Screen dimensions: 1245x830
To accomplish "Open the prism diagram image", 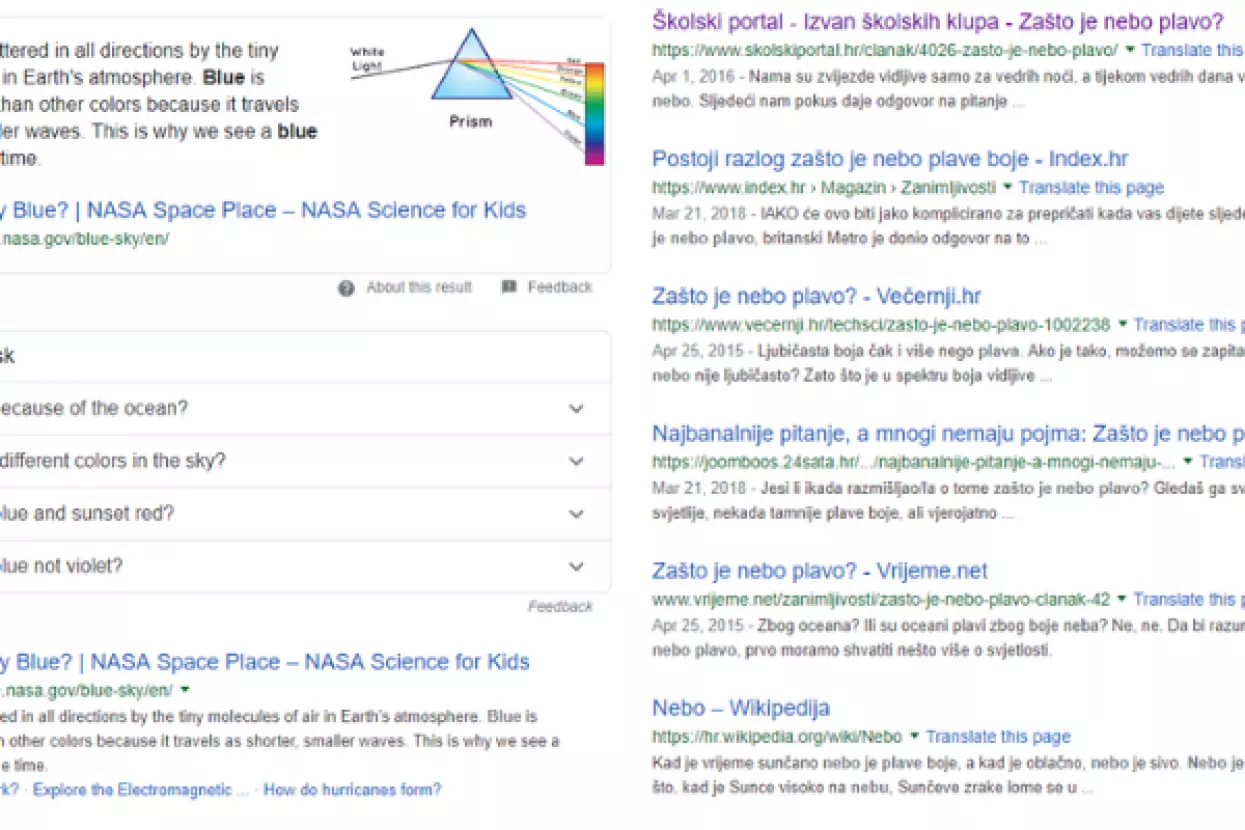I will [x=477, y=97].
